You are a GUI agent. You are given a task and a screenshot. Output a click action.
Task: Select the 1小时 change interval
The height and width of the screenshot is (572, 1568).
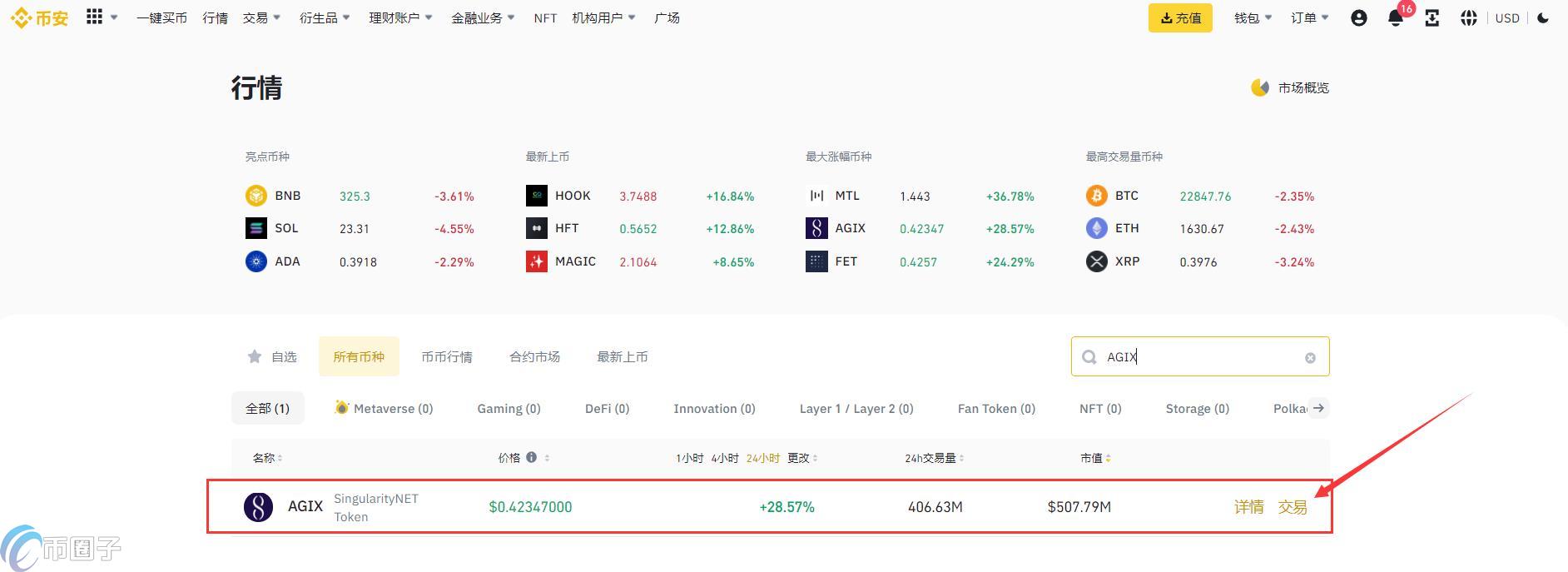(689, 458)
